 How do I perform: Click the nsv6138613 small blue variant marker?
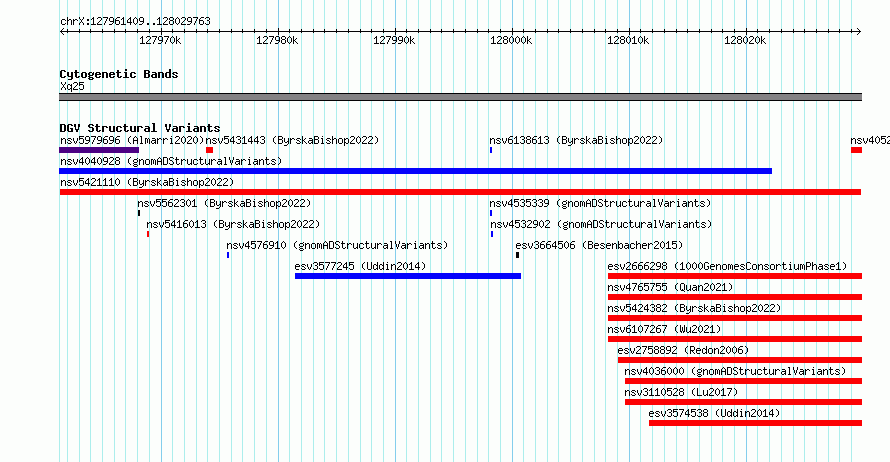pos(491,150)
